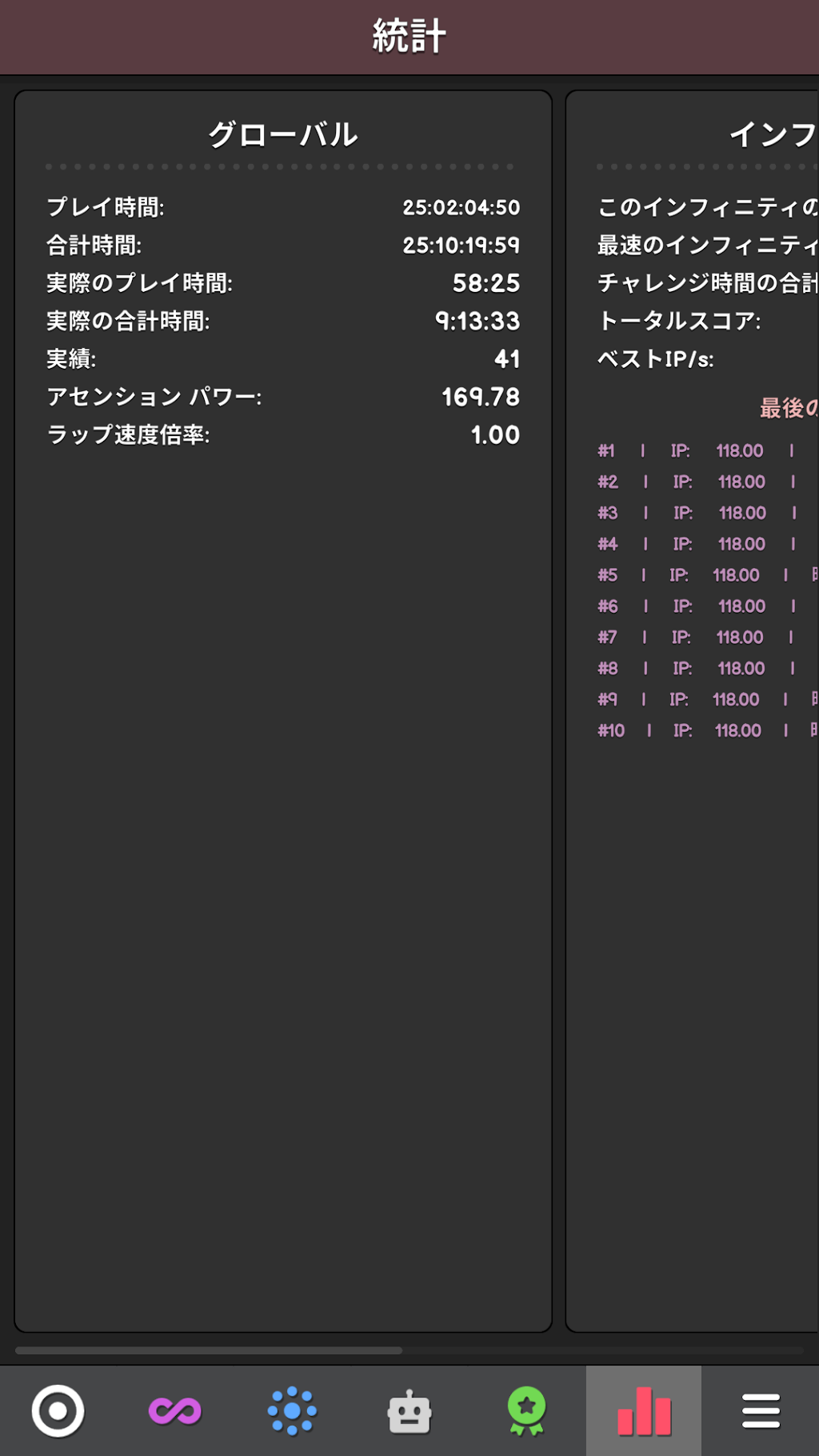Image resolution: width=819 pixels, height=1456 pixels.
Task: Open the robot automation tab
Action: 409,1410
